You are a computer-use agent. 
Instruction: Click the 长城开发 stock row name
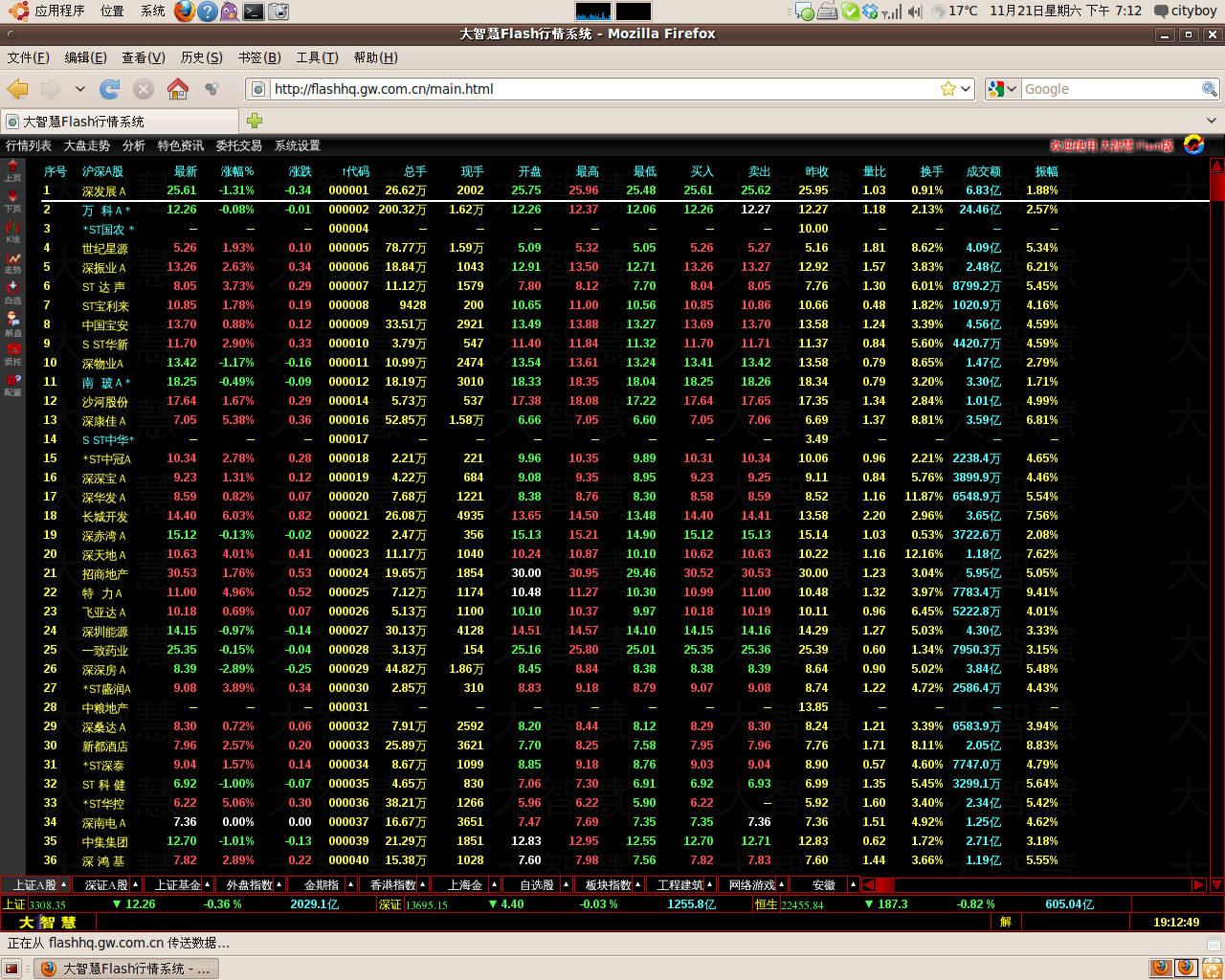pyautogui.click(x=105, y=516)
